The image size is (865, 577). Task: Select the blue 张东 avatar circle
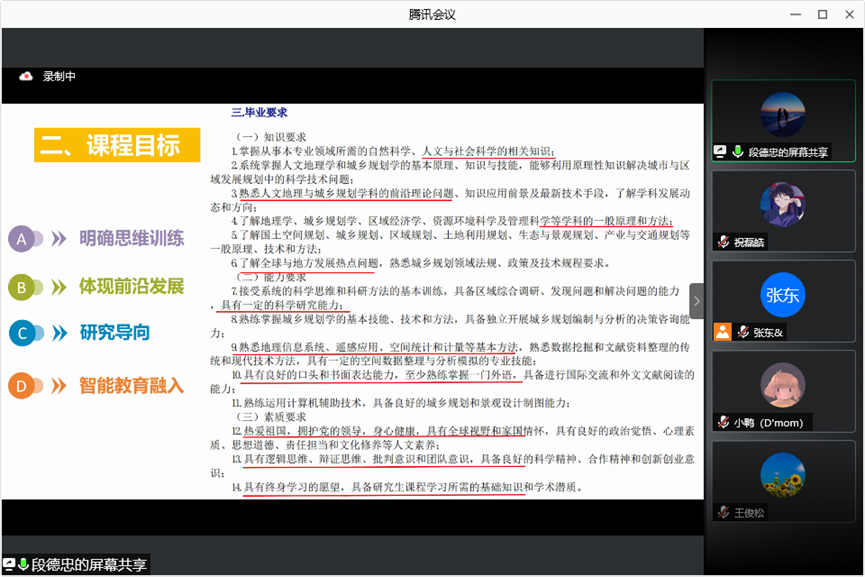(782, 295)
